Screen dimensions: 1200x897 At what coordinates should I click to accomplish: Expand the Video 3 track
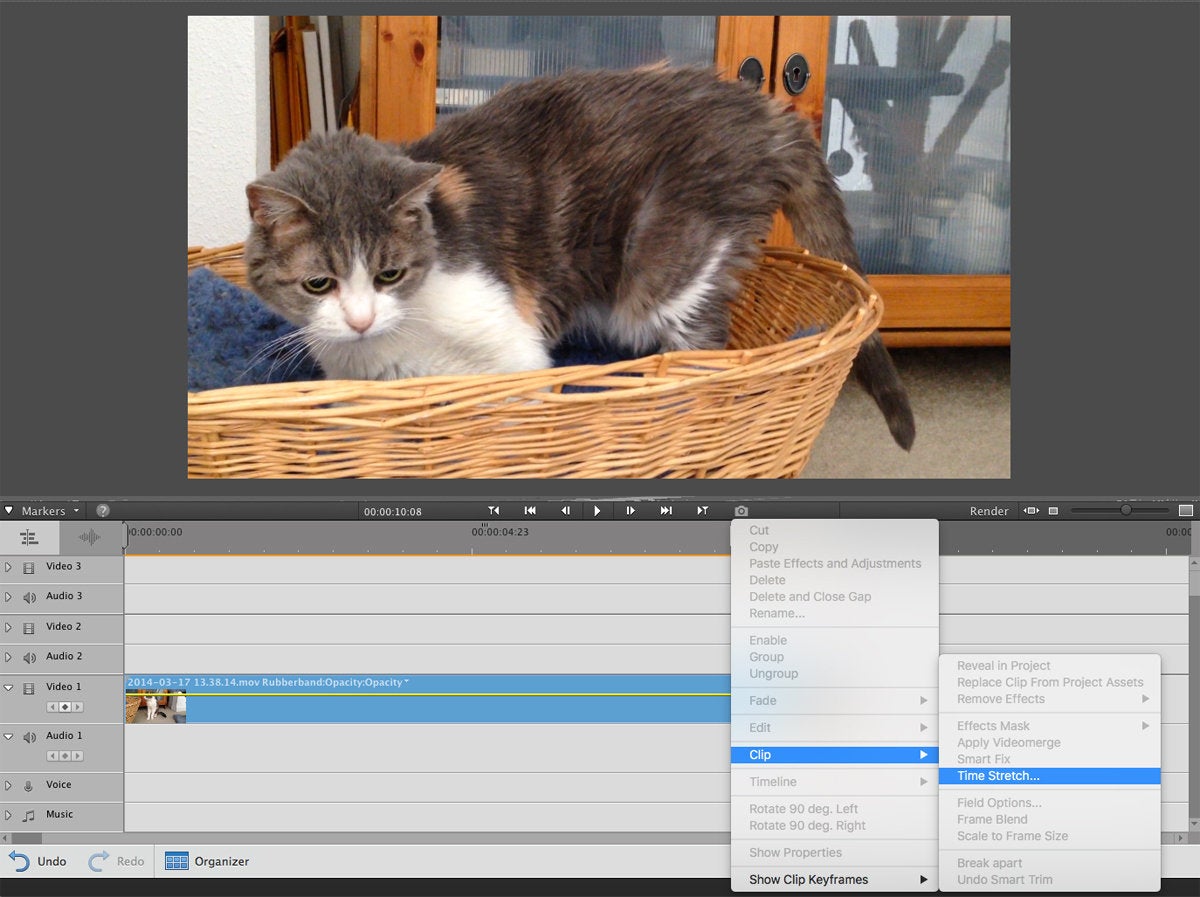click(8, 567)
